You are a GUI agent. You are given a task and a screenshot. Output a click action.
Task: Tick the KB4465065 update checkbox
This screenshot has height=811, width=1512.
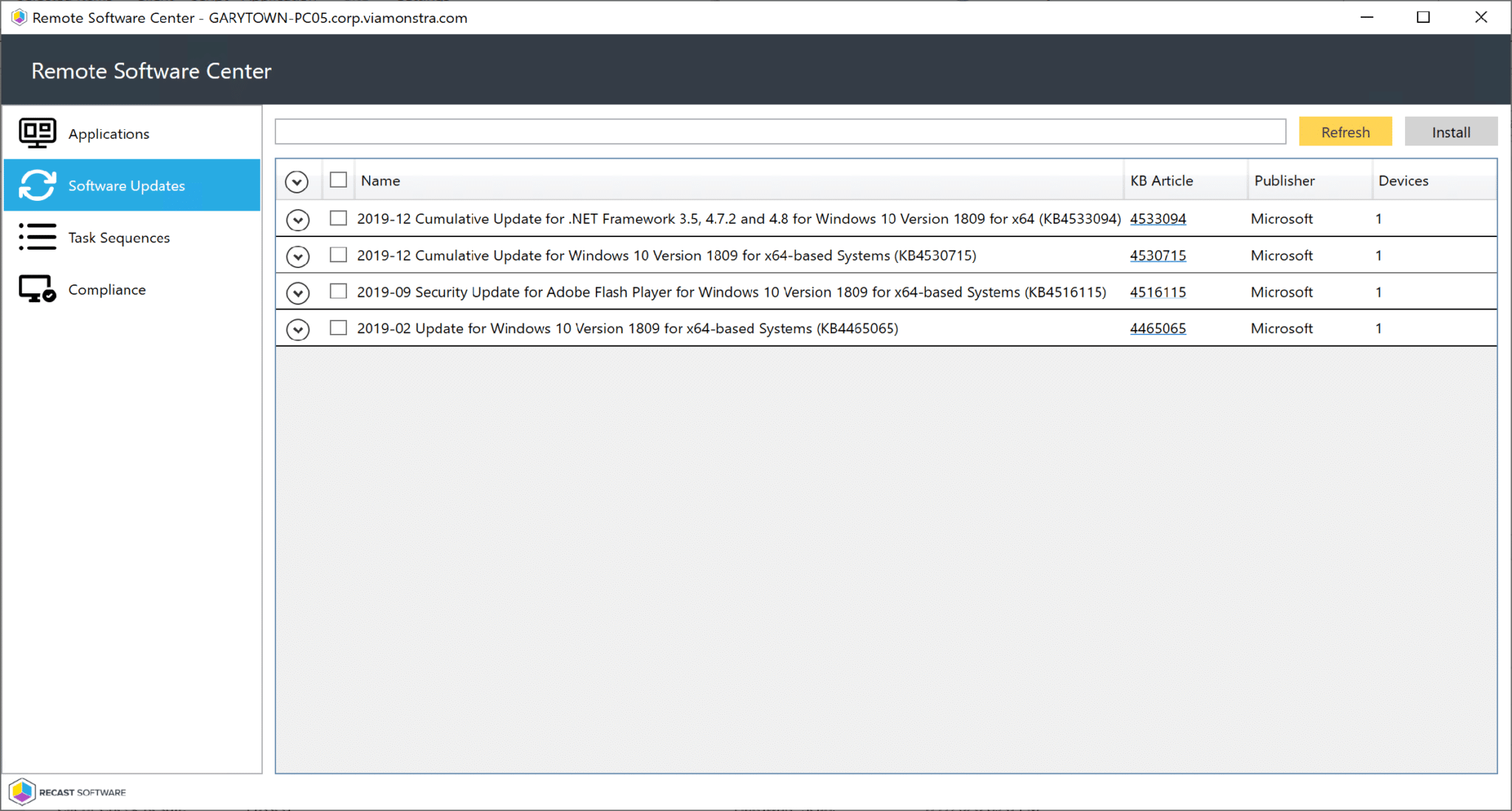coord(338,327)
